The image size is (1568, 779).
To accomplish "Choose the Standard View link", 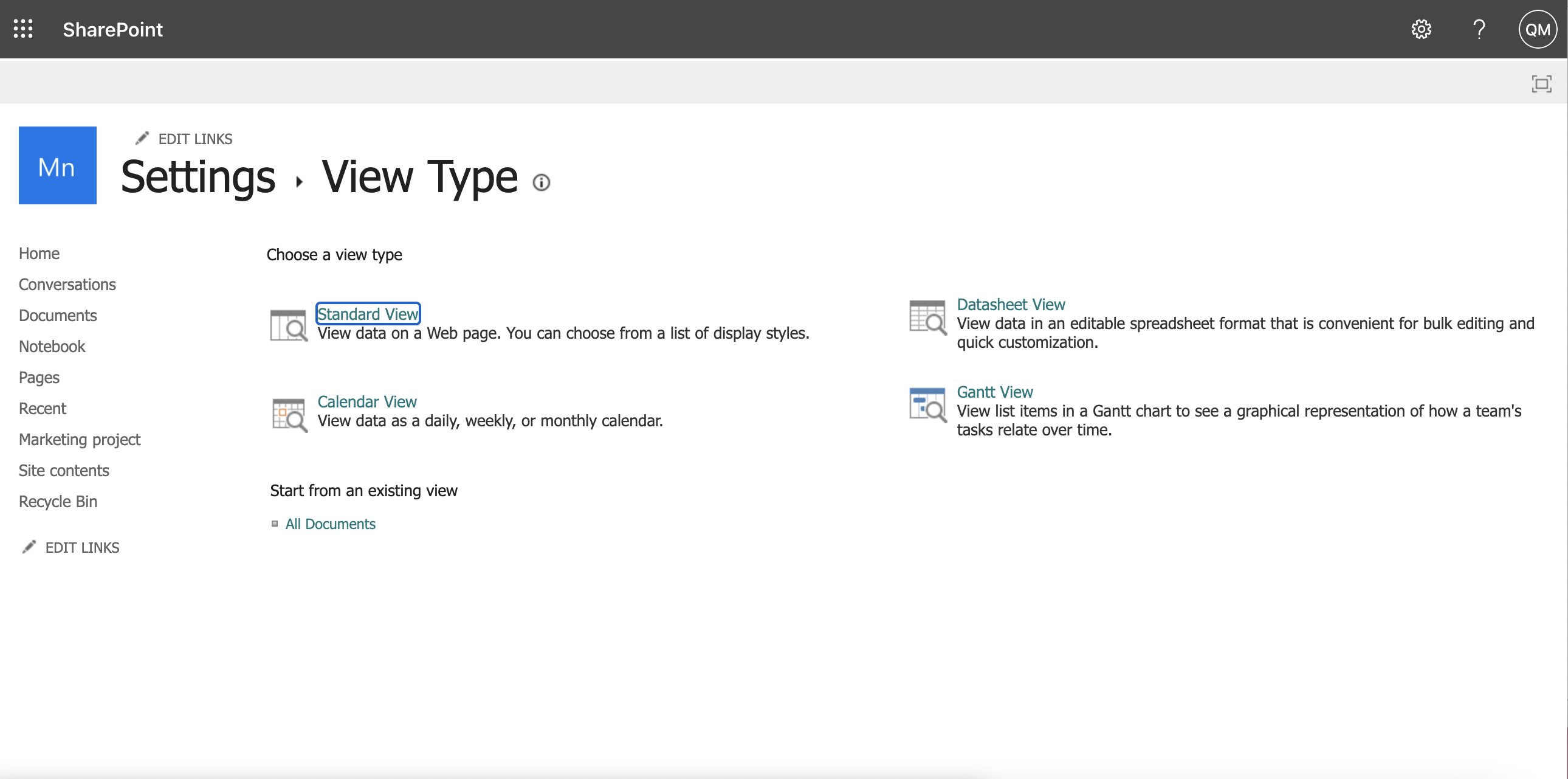I will tap(368, 314).
